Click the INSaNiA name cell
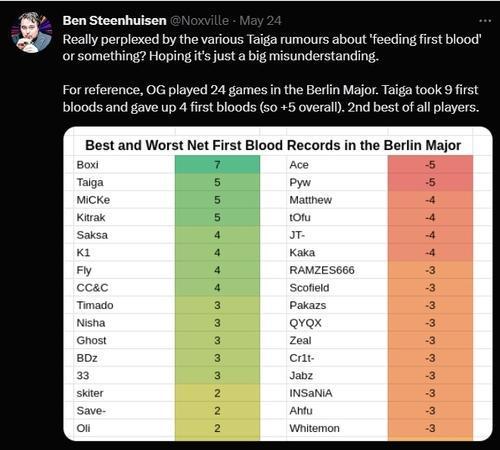500x450 pixels. (x=337, y=393)
